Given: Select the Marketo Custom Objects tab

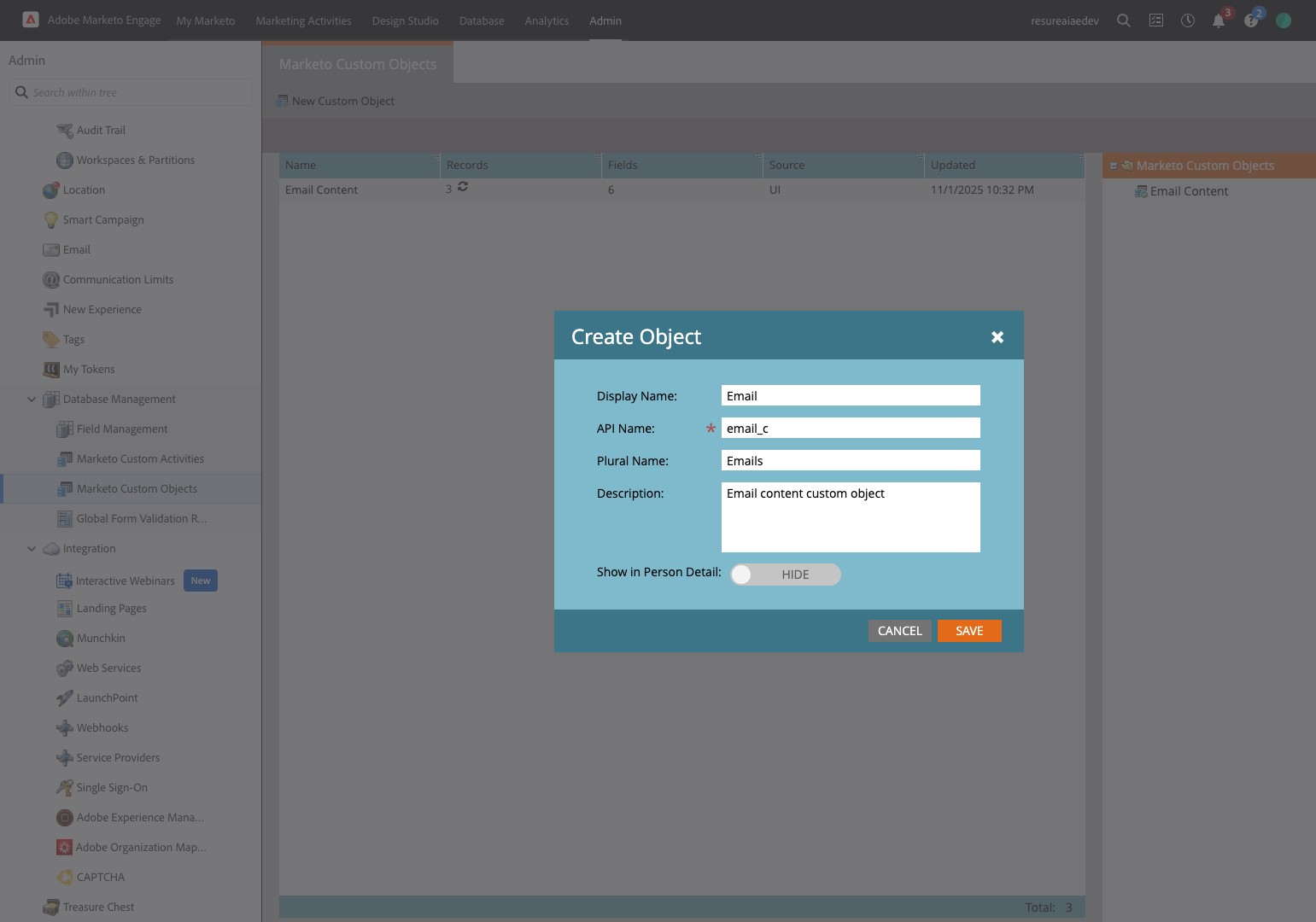Looking at the screenshot, I should click(x=358, y=64).
